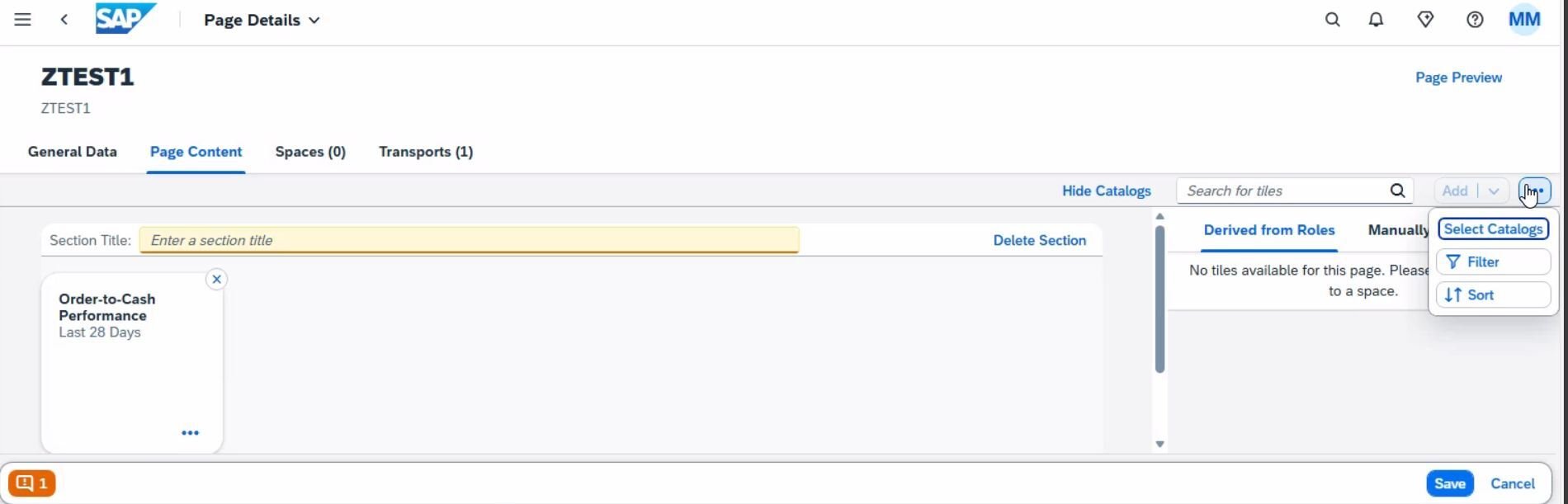Choose Filter in the overflow menu
The width and height of the screenshot is (1568, 504).
(1493, 262)
